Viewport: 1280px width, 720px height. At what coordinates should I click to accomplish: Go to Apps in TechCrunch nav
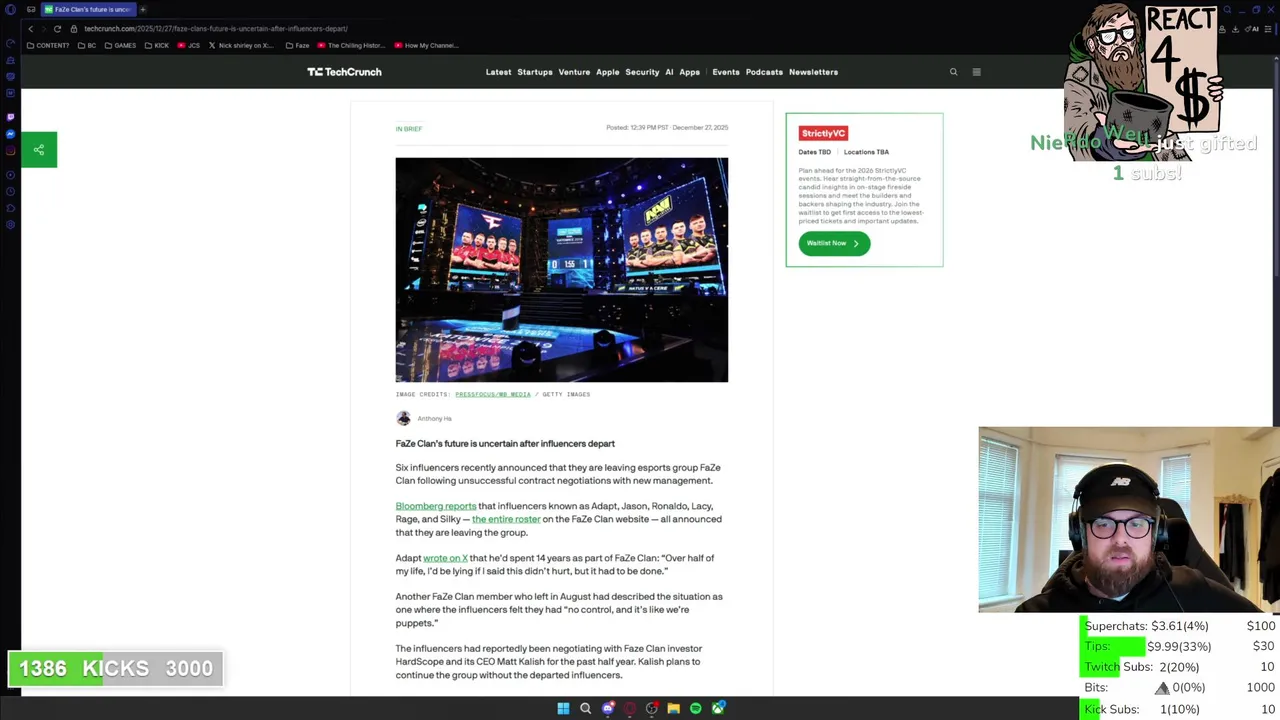click(x=689, y=72)
